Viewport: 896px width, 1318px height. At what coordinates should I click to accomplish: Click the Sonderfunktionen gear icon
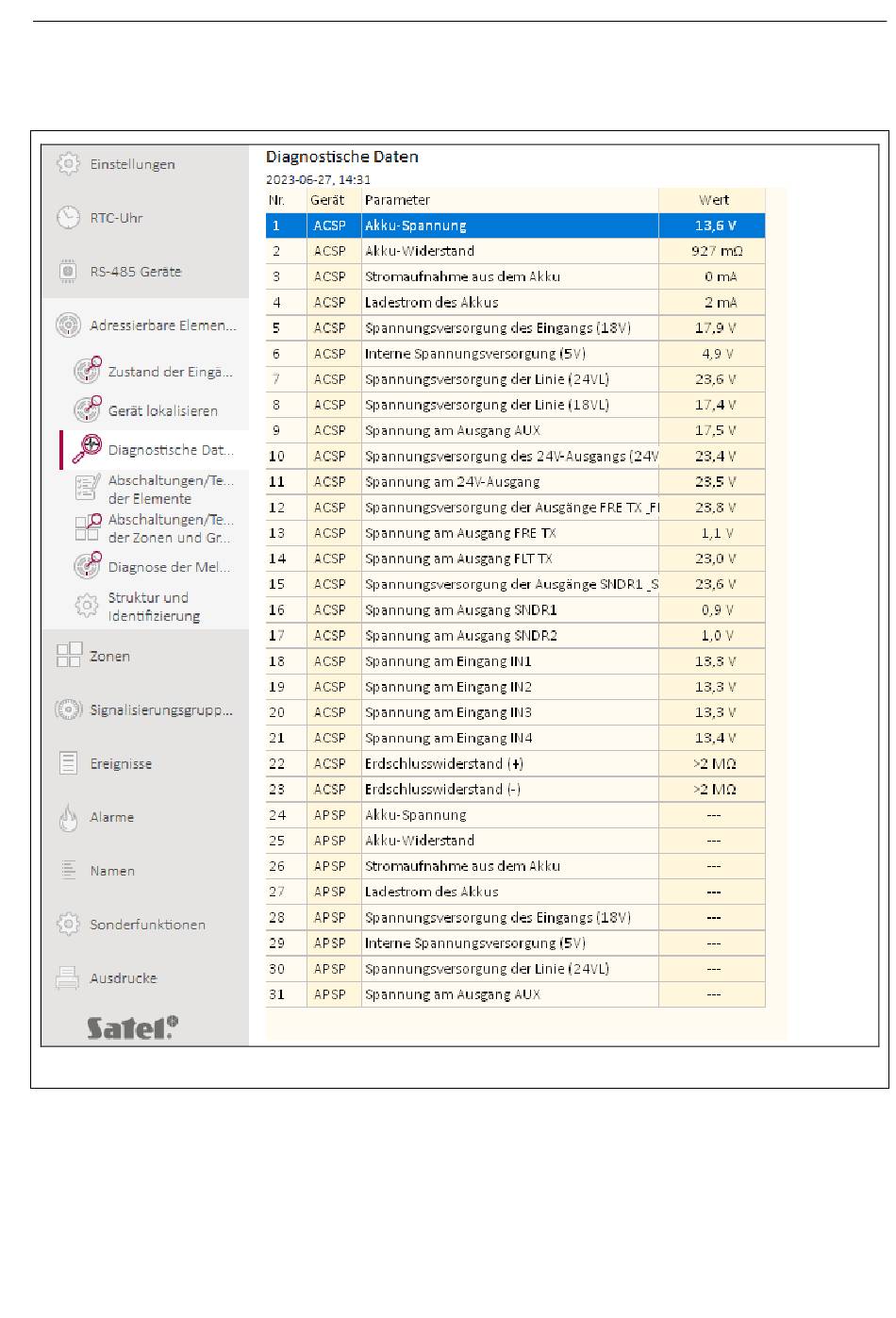click(x=68, y=924)
